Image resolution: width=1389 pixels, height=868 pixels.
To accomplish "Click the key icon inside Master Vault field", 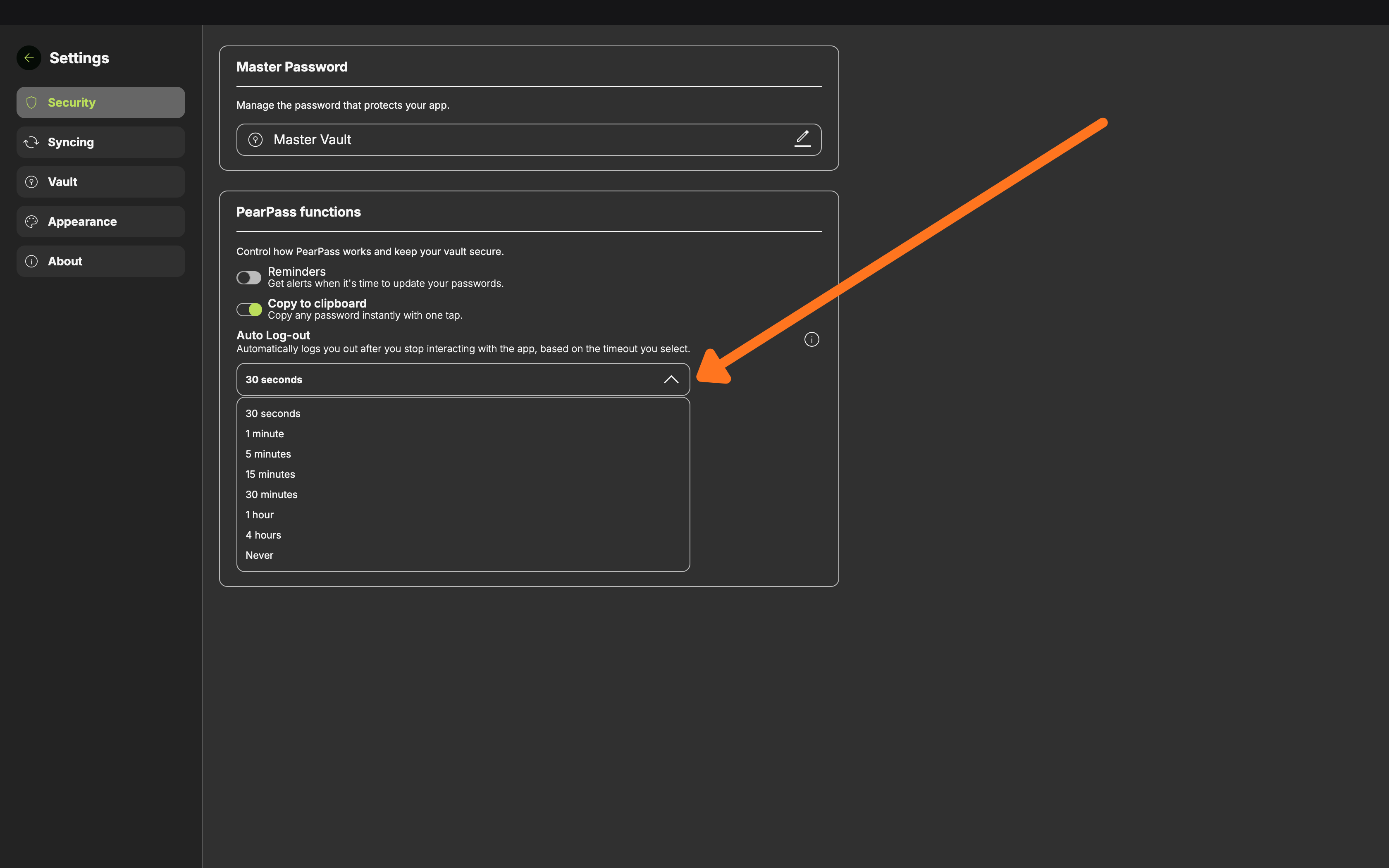I will tap(255, 139).
